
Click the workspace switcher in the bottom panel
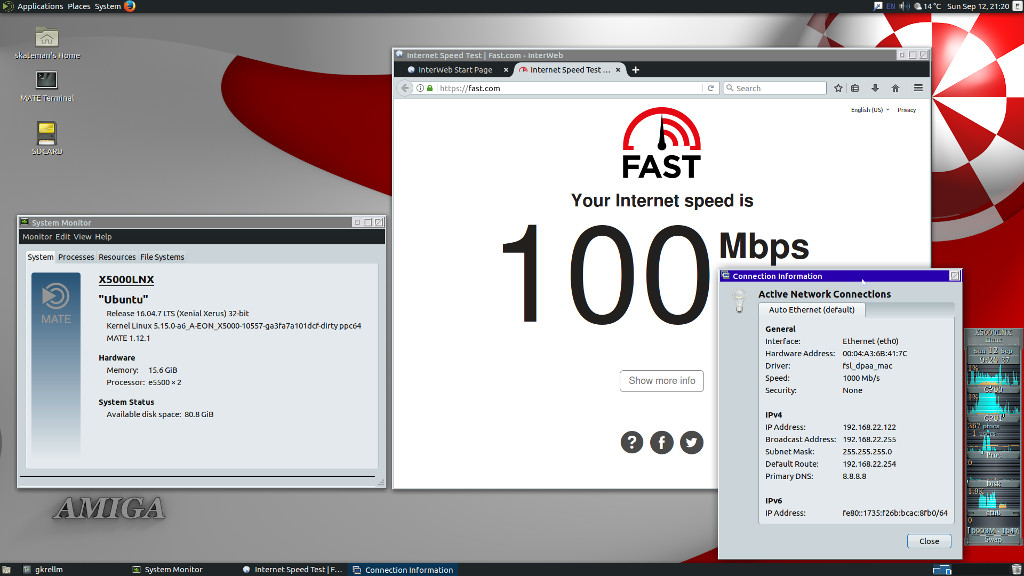coord(942,569)
